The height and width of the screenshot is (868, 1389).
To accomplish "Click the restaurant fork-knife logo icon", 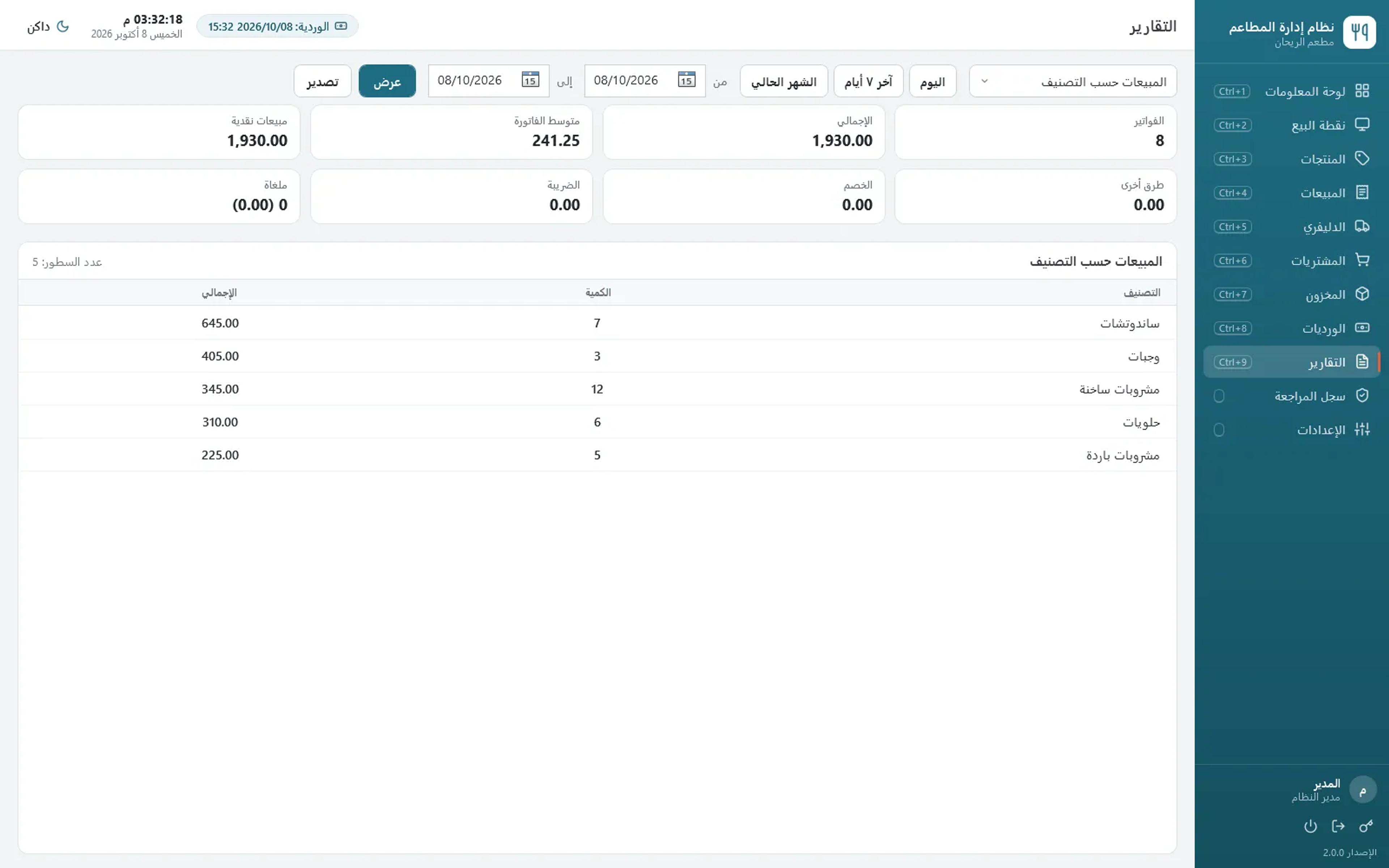I will tap(1359, 32).
